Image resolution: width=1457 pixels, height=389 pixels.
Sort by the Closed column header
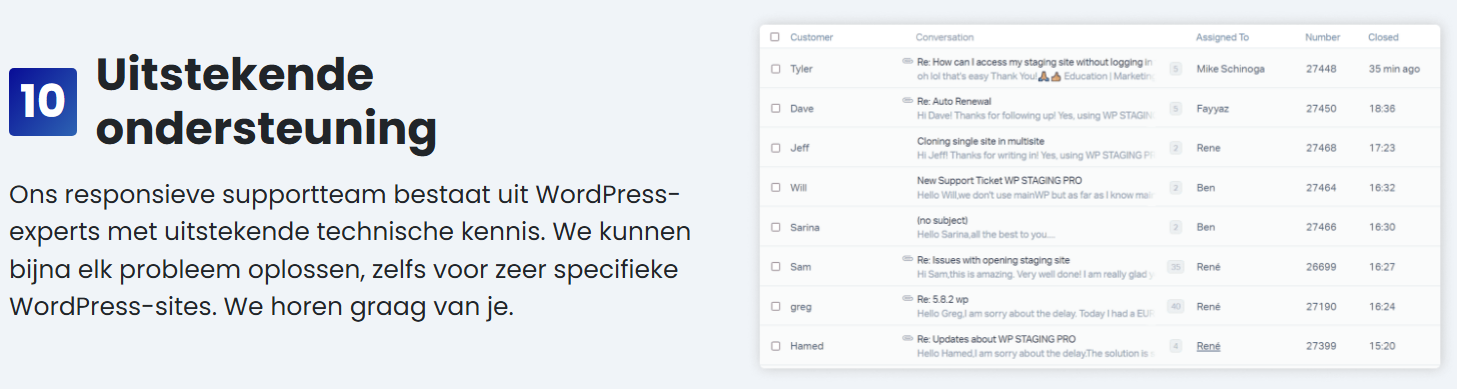[1383, 37]
